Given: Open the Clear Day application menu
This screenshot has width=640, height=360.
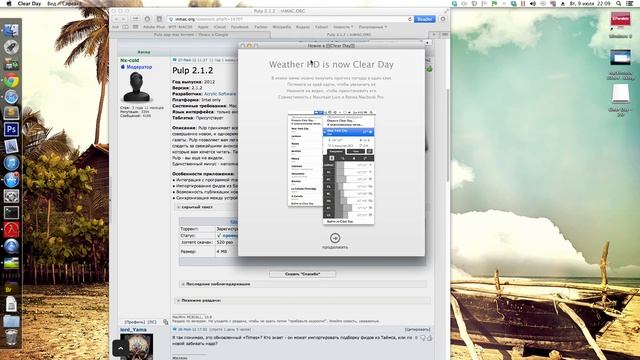Looking at the screenshot, I should click(29, 3).
